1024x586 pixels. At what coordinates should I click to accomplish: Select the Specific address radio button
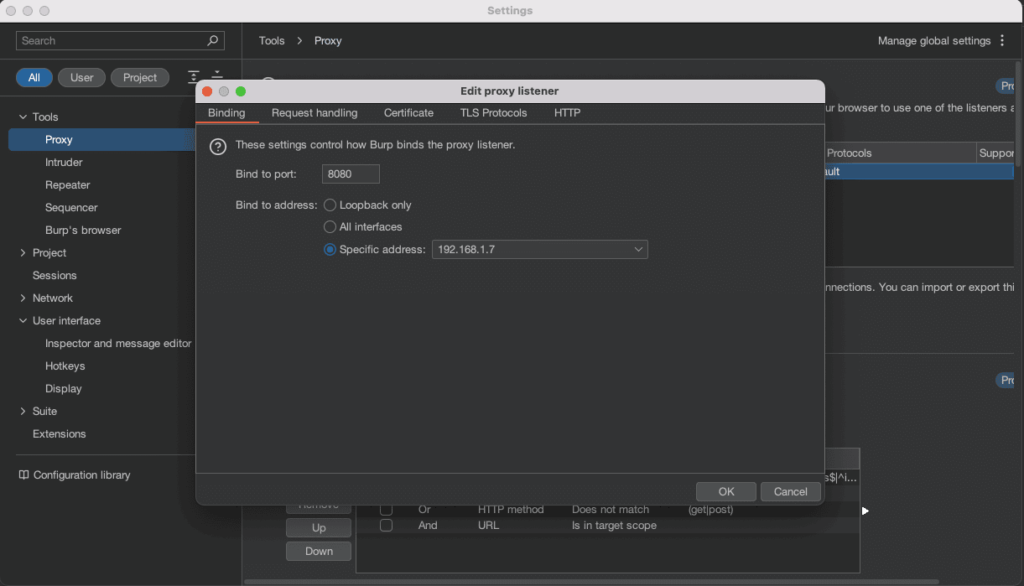(x=330, y=250)
